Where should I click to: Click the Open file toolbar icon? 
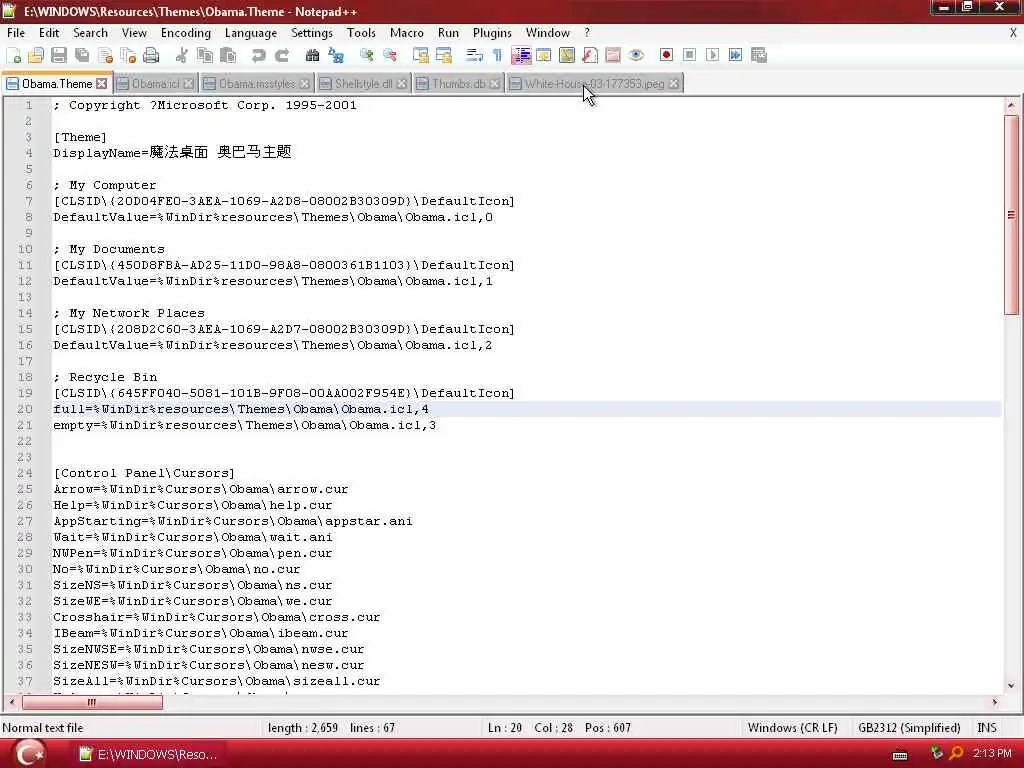pyautogui.click(x=36, y=56)
